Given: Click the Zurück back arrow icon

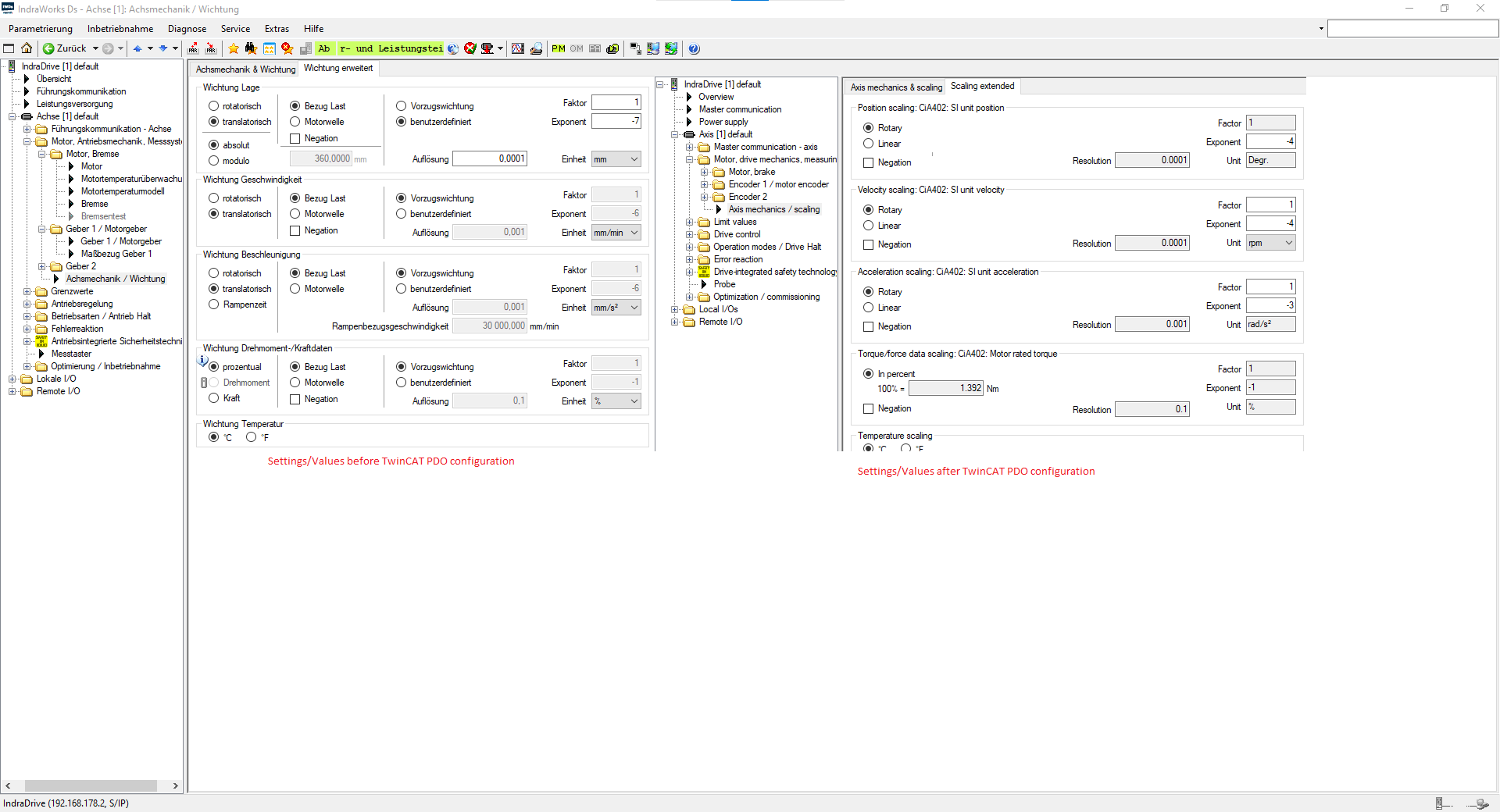Looking at the screenshot, I should (x=48, y=48).
